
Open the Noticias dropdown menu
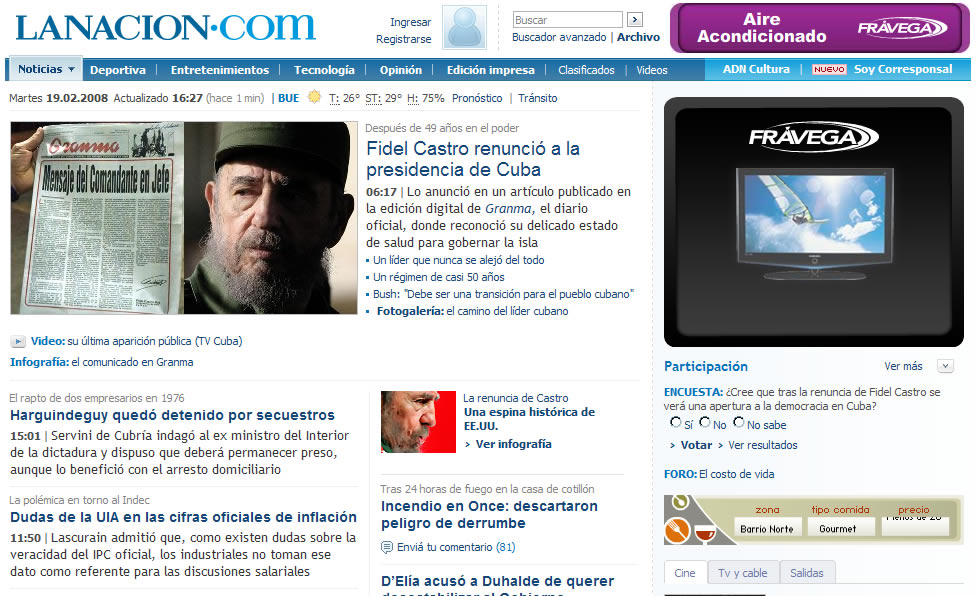[x=46, y=69]
